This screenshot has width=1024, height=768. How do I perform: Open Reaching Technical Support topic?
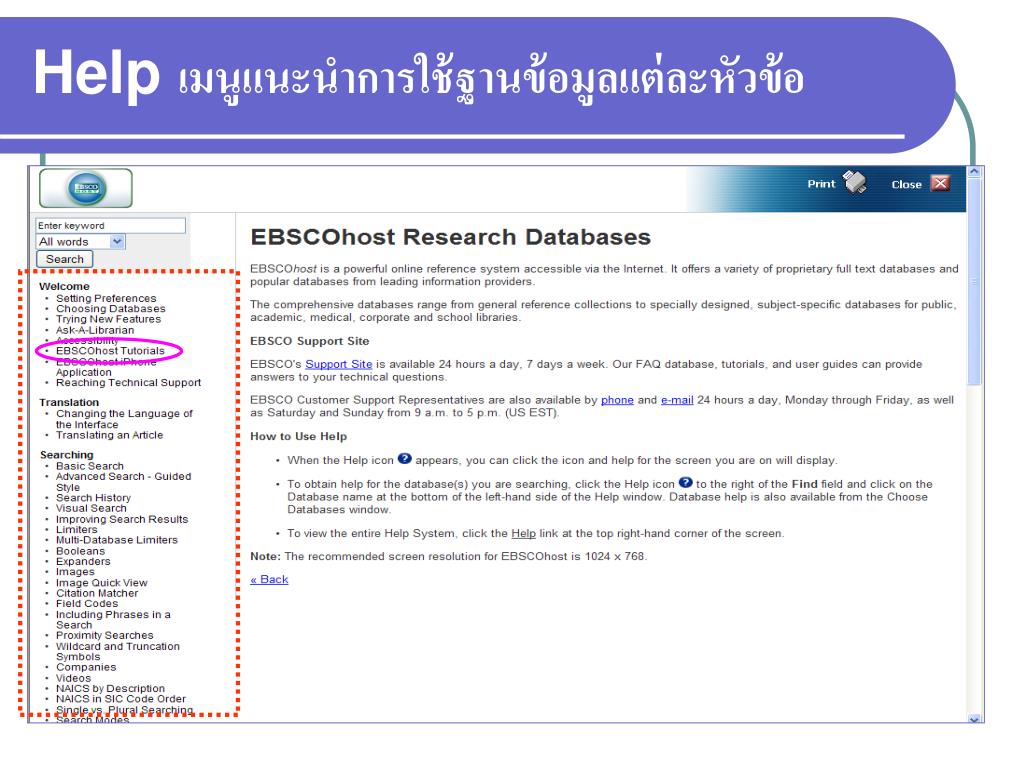(x=129, y=383)
